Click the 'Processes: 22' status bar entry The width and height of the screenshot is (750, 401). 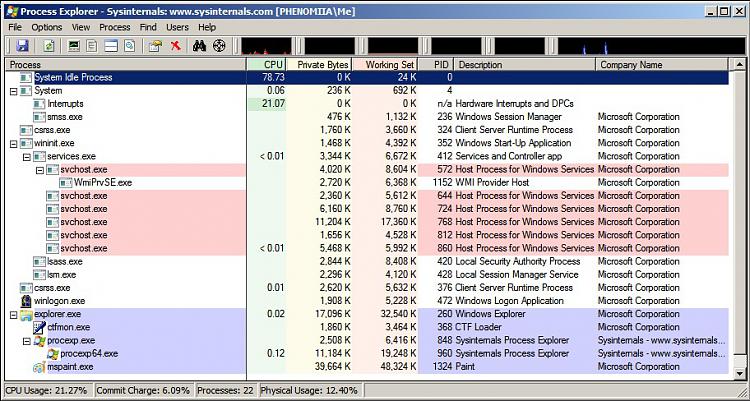[225, 390]
